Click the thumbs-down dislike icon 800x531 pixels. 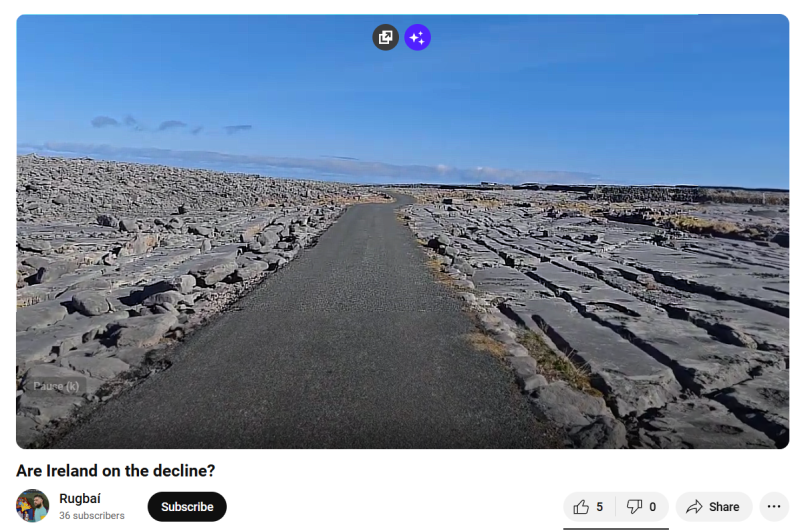(x=634, y=507)
